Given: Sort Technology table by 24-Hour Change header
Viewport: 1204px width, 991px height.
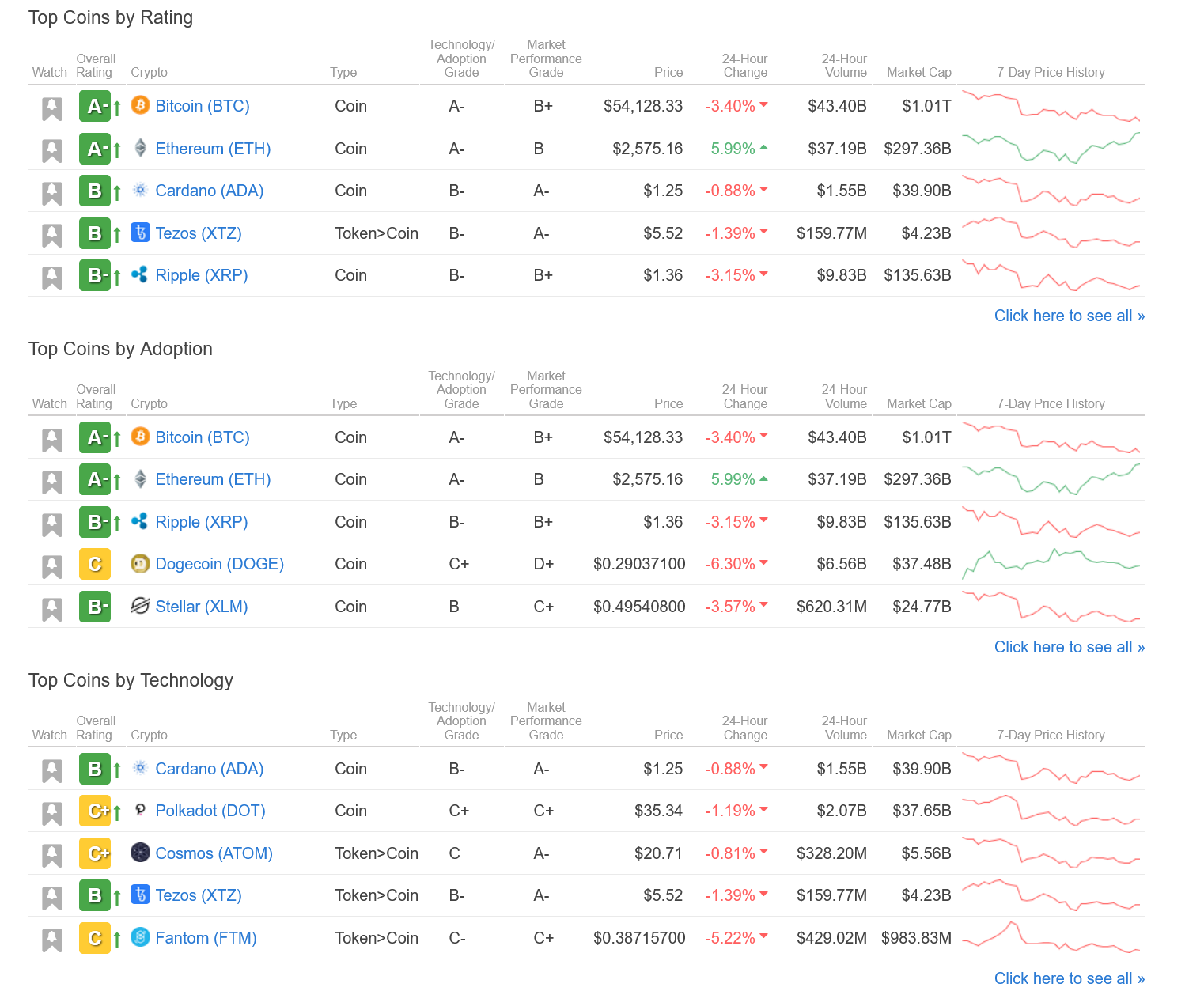Looking at the screenshot, I should pos(744,728).
